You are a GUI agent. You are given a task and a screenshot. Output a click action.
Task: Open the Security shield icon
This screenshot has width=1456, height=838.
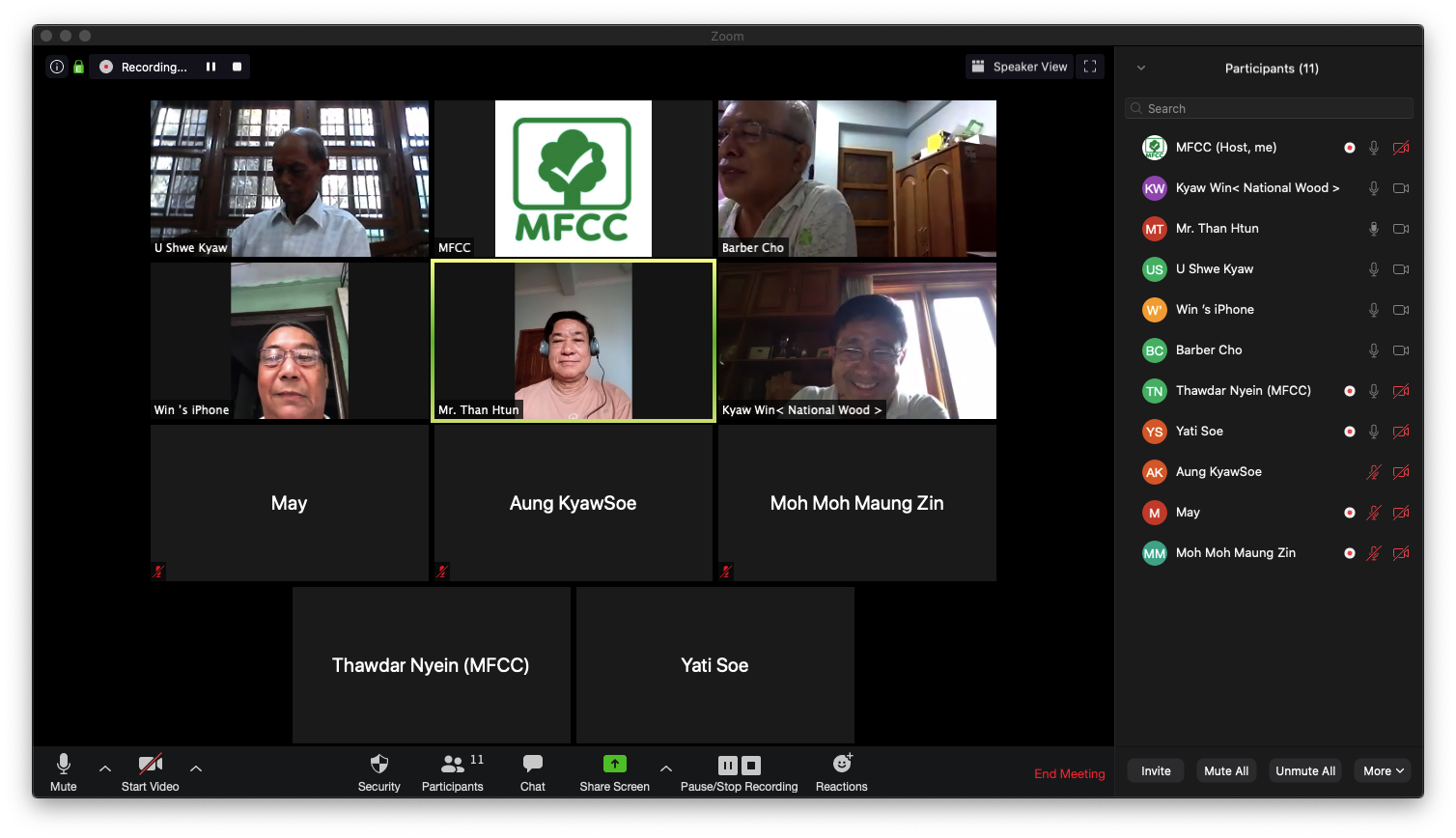click(x=378, y=765)
